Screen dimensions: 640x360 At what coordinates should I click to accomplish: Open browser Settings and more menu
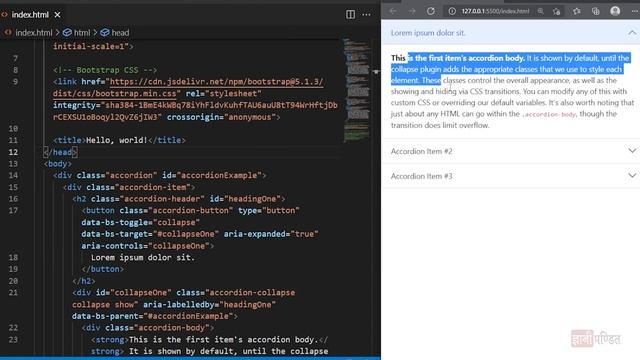tap(634, 11)
